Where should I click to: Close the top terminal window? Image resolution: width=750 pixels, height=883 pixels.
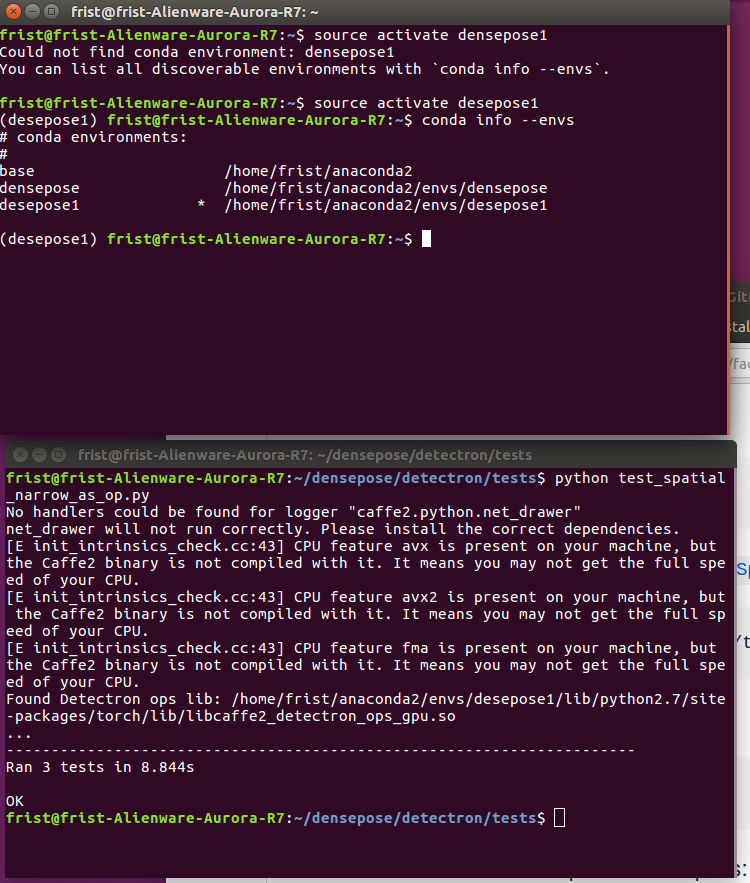coord(14,11)
